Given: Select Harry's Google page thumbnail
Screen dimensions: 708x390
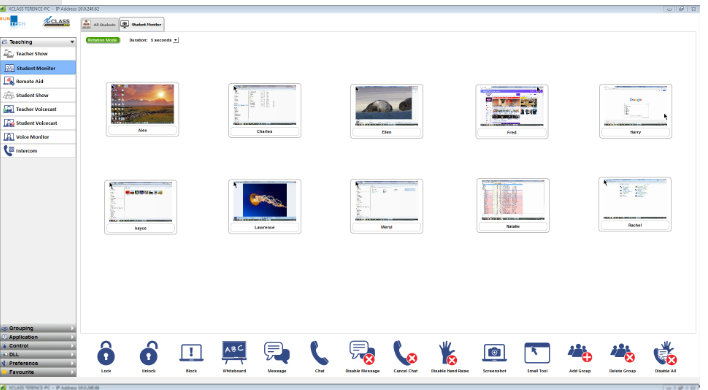Looking at the screenshot, I should (x=635, y=106).
